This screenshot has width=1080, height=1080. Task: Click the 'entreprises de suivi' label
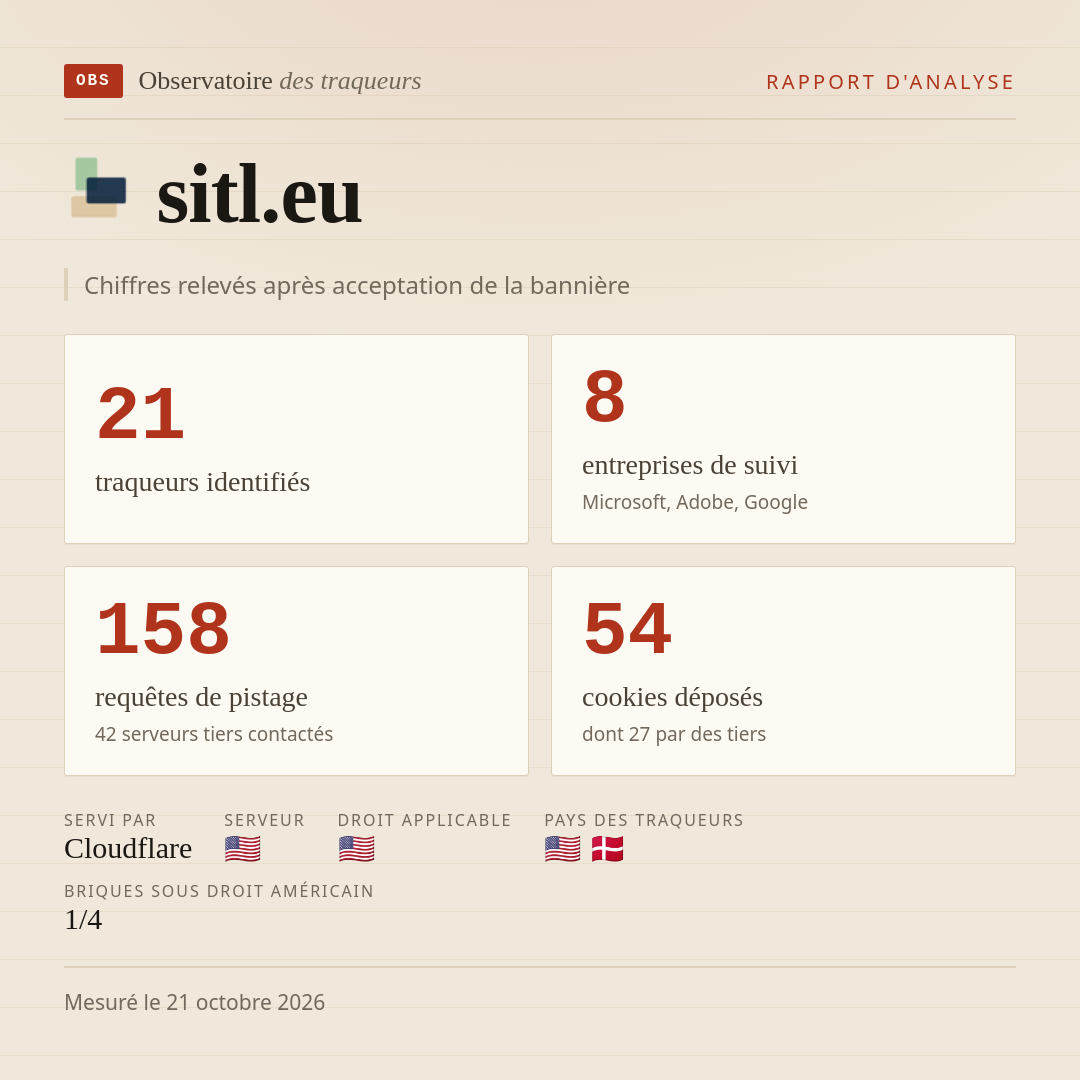[690, 465]
